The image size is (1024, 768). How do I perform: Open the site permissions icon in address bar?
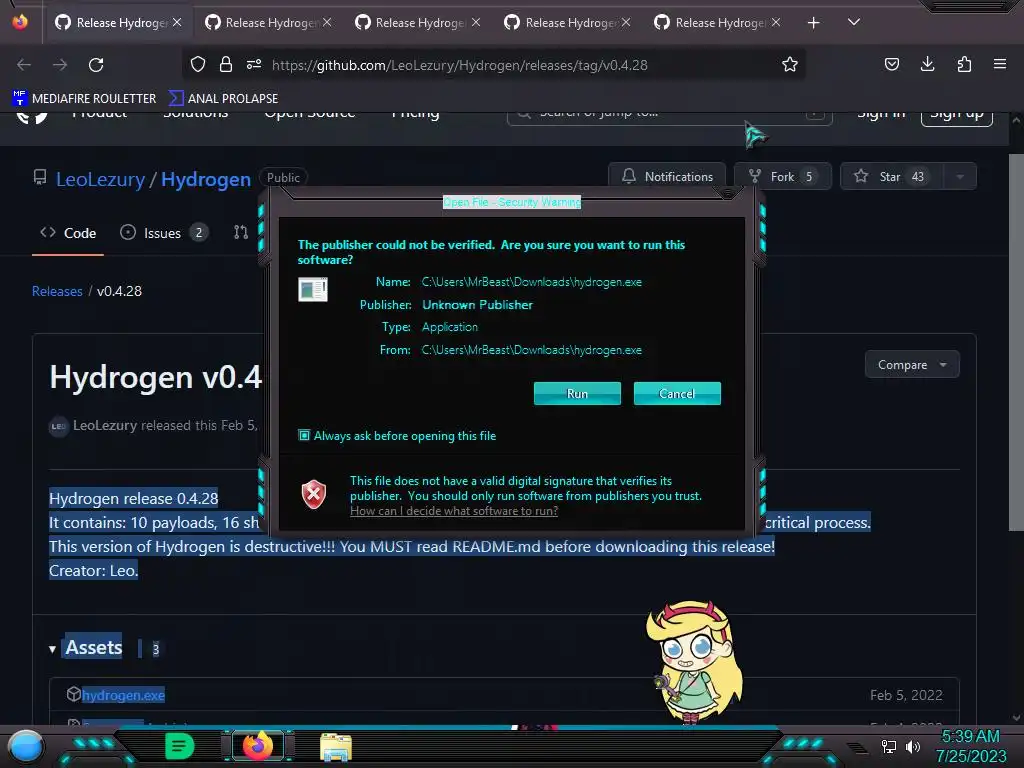pos(254,64)
